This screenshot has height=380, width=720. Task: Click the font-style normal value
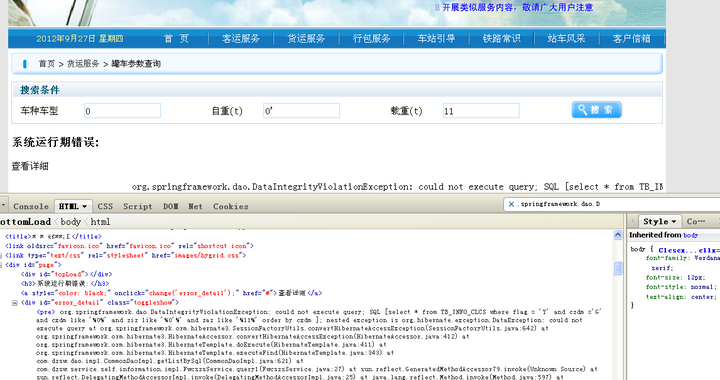[702, 287]
